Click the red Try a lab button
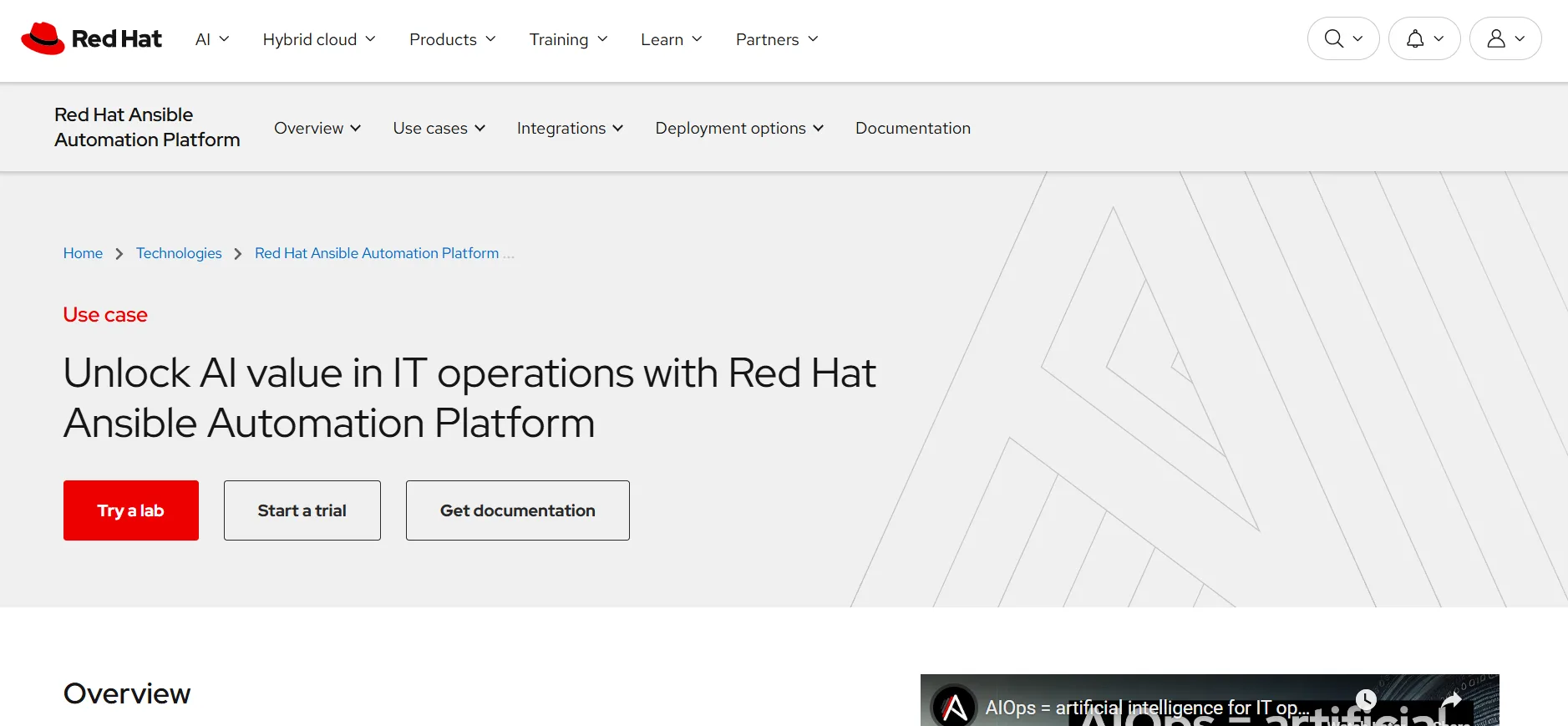Viewport: 1568px width, 726px height. 131,510
